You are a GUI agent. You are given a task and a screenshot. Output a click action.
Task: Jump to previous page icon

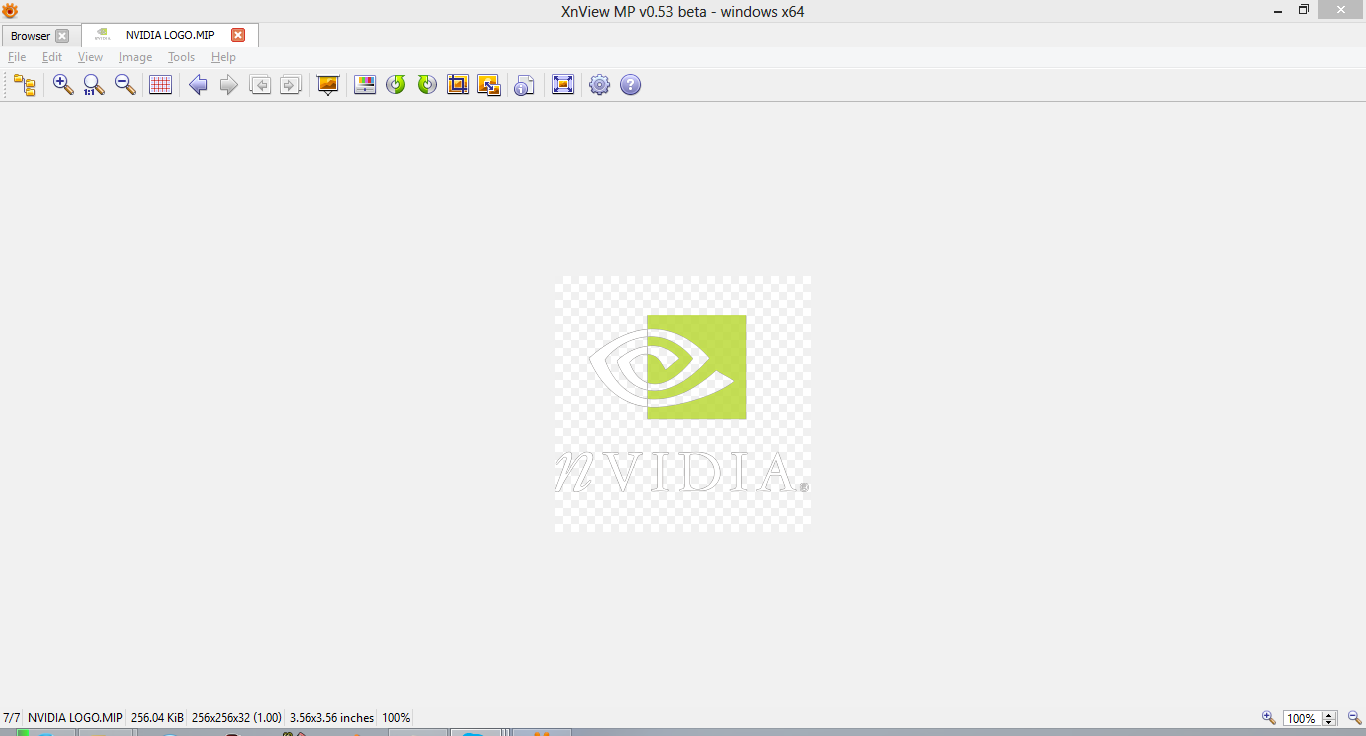pyautogui.click(x=260, y=85)
